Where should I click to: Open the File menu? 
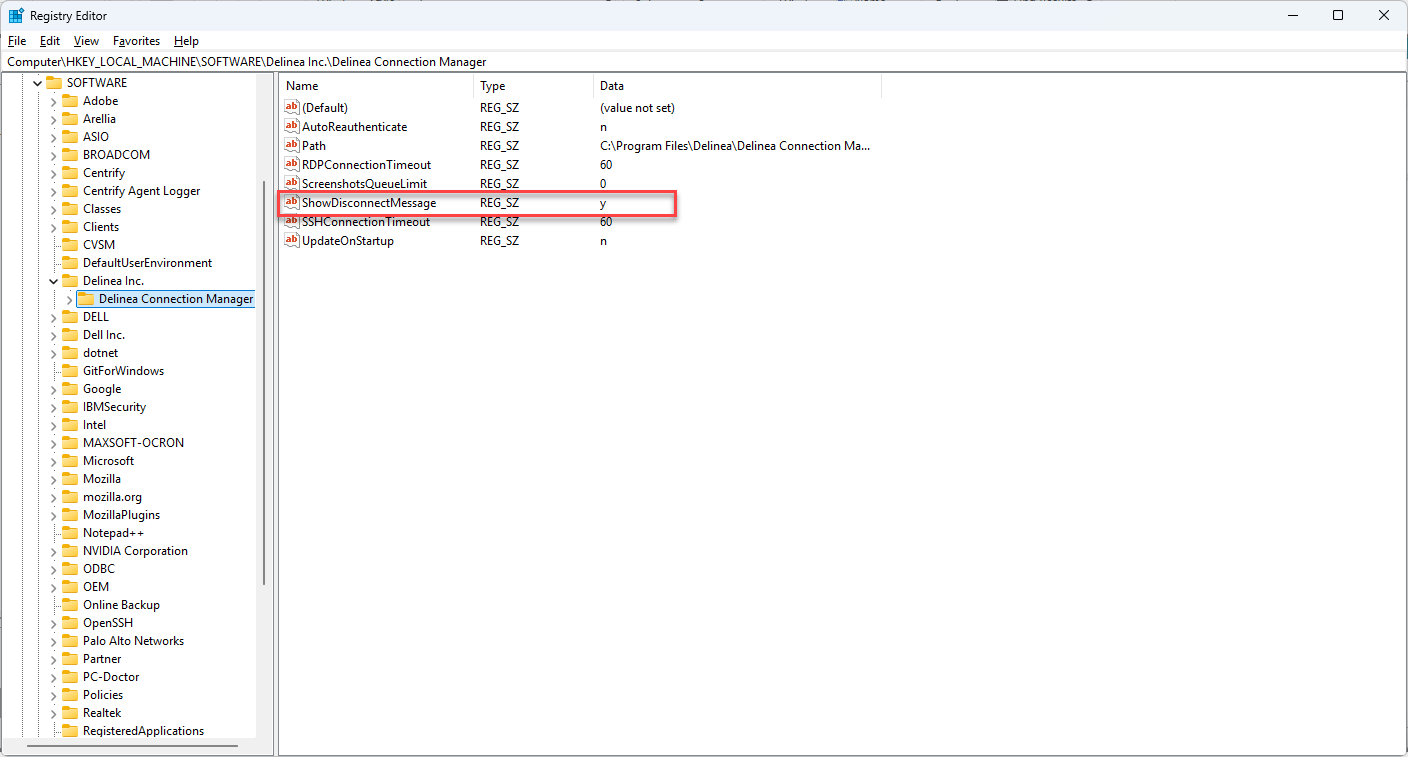(17, 41)
